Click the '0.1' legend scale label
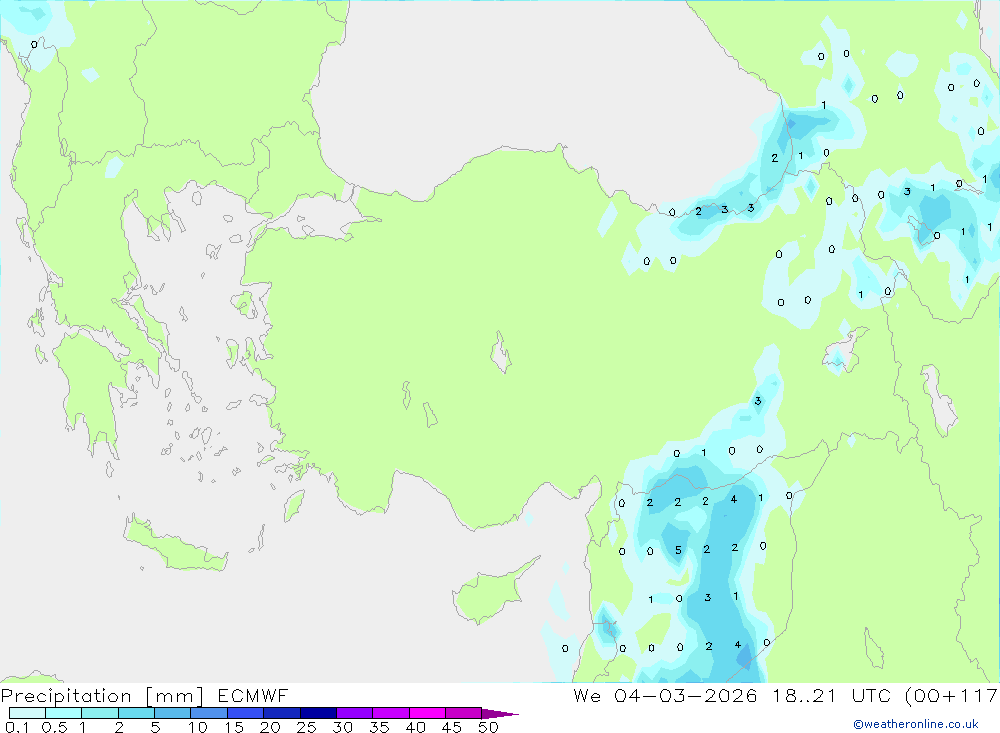This screenshot has height=733, width=1000. [x=17, y=727]
